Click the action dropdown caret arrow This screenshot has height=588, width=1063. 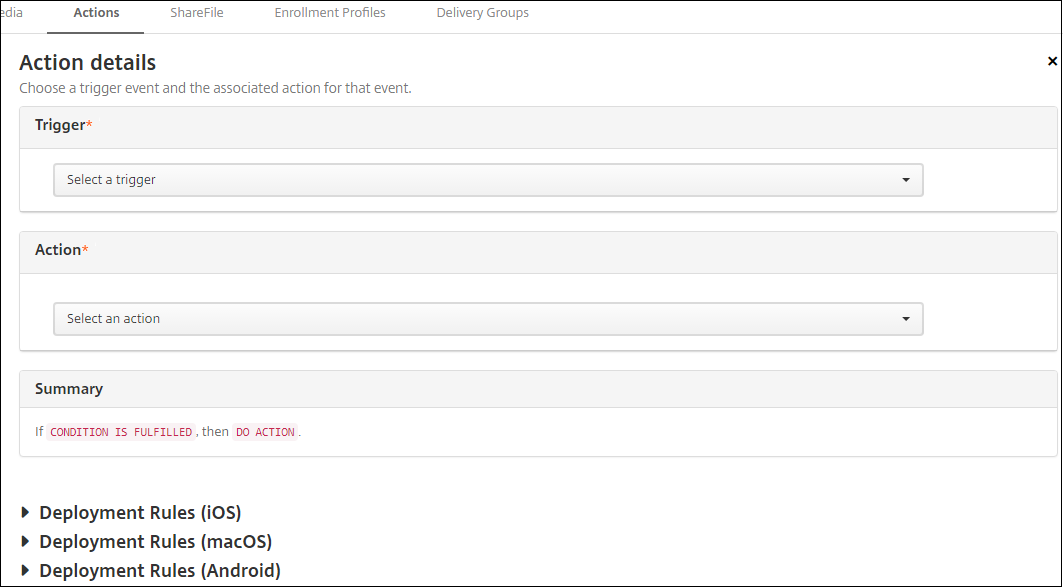(x=905, y=319)
